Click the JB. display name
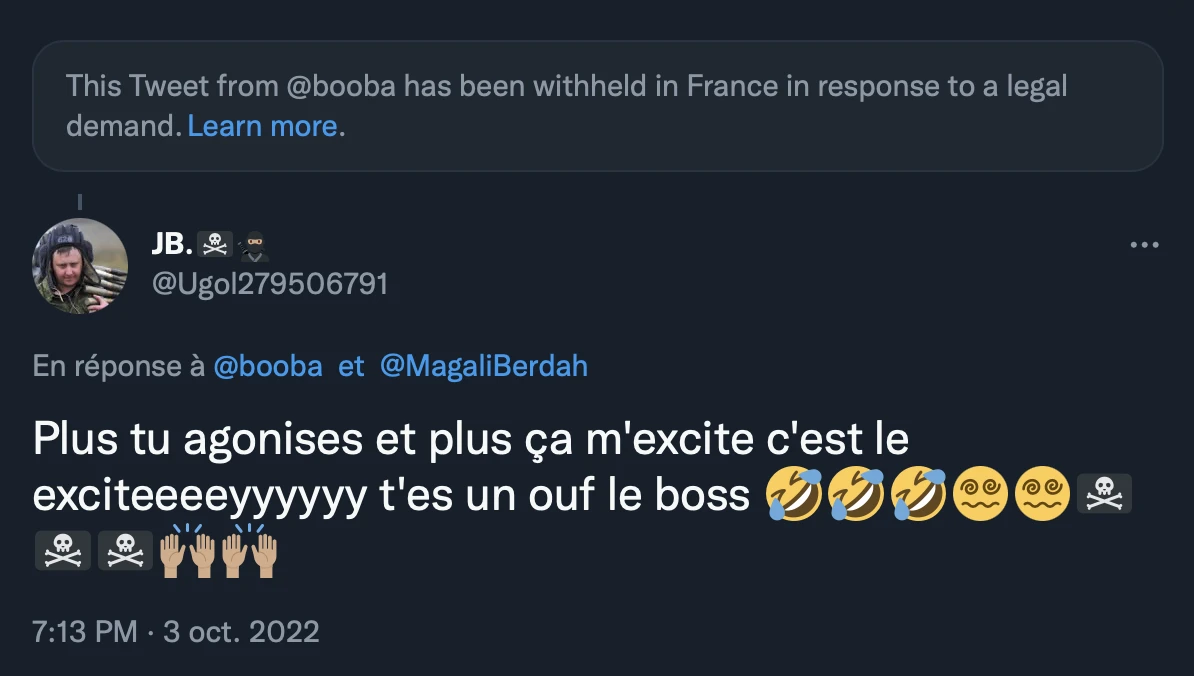Image resolution: width=1194 pixels, height=676 pixels. pos(172,243)
